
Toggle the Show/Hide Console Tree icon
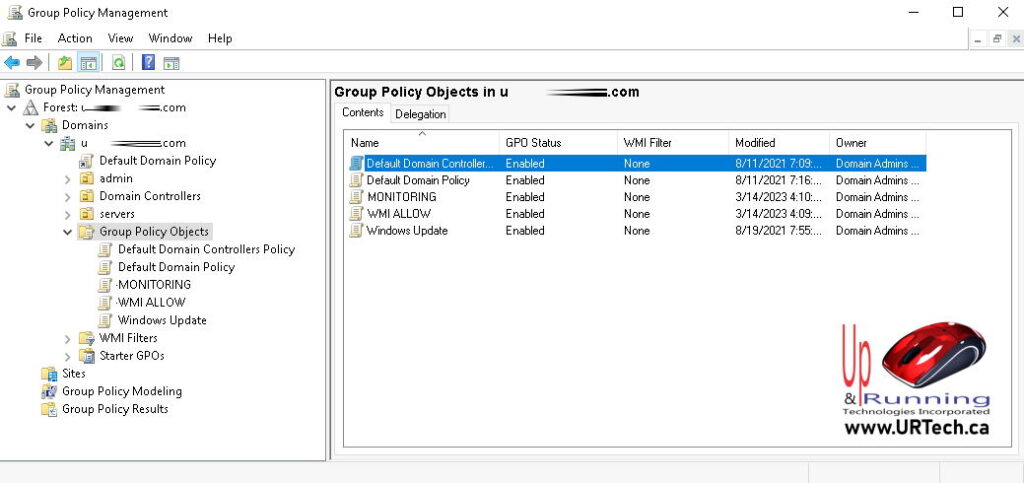pyautogui.click(x=89, y=63)
